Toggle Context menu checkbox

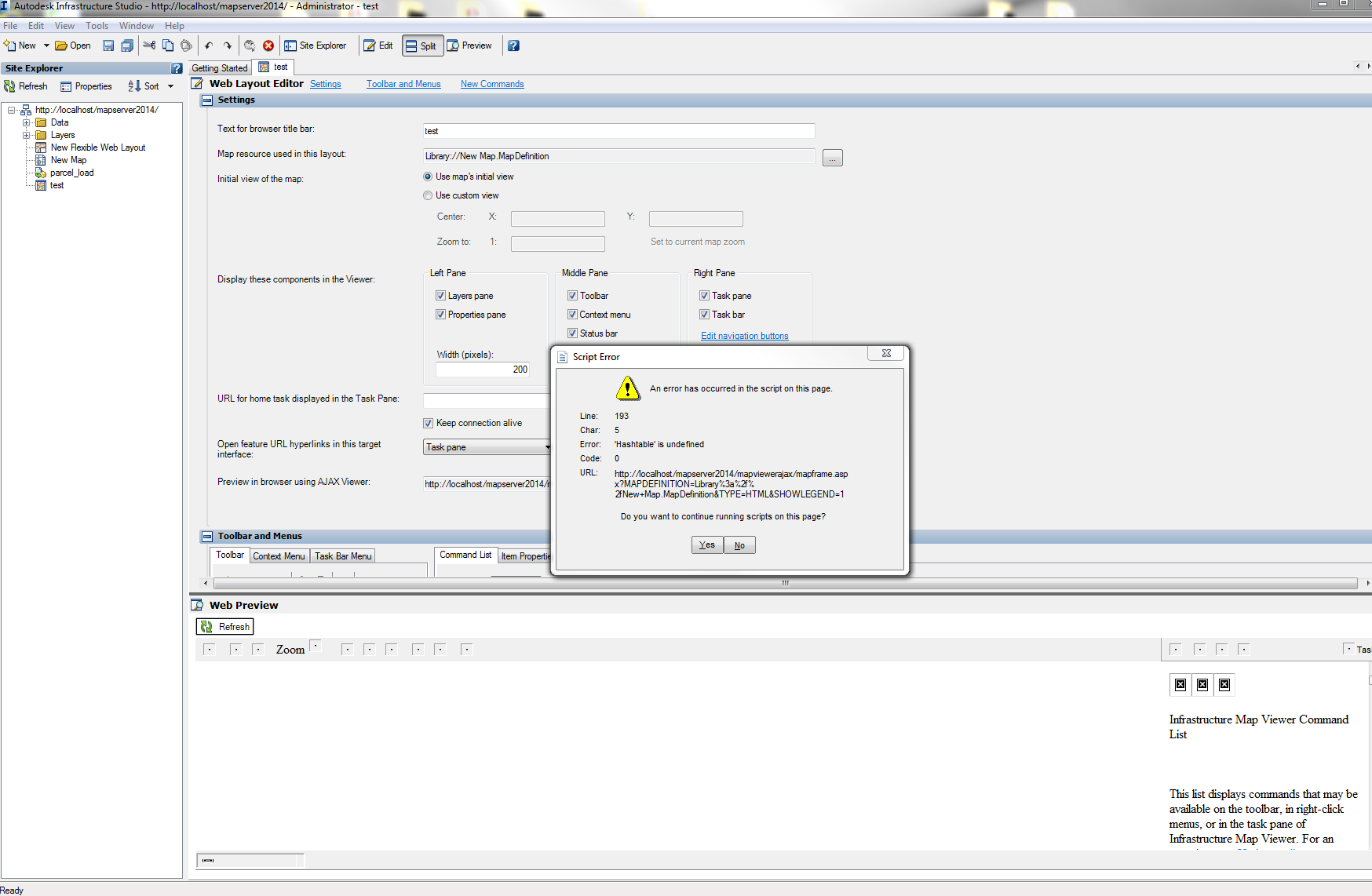point(573,315)
